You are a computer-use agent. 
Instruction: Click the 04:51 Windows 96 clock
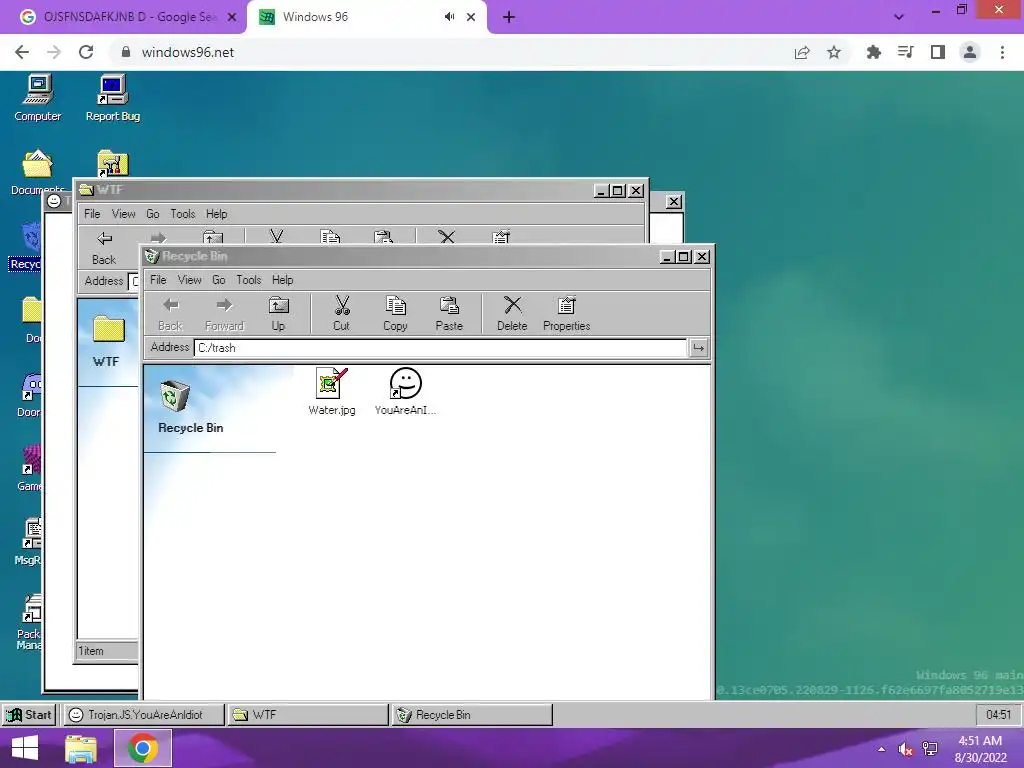998,714
